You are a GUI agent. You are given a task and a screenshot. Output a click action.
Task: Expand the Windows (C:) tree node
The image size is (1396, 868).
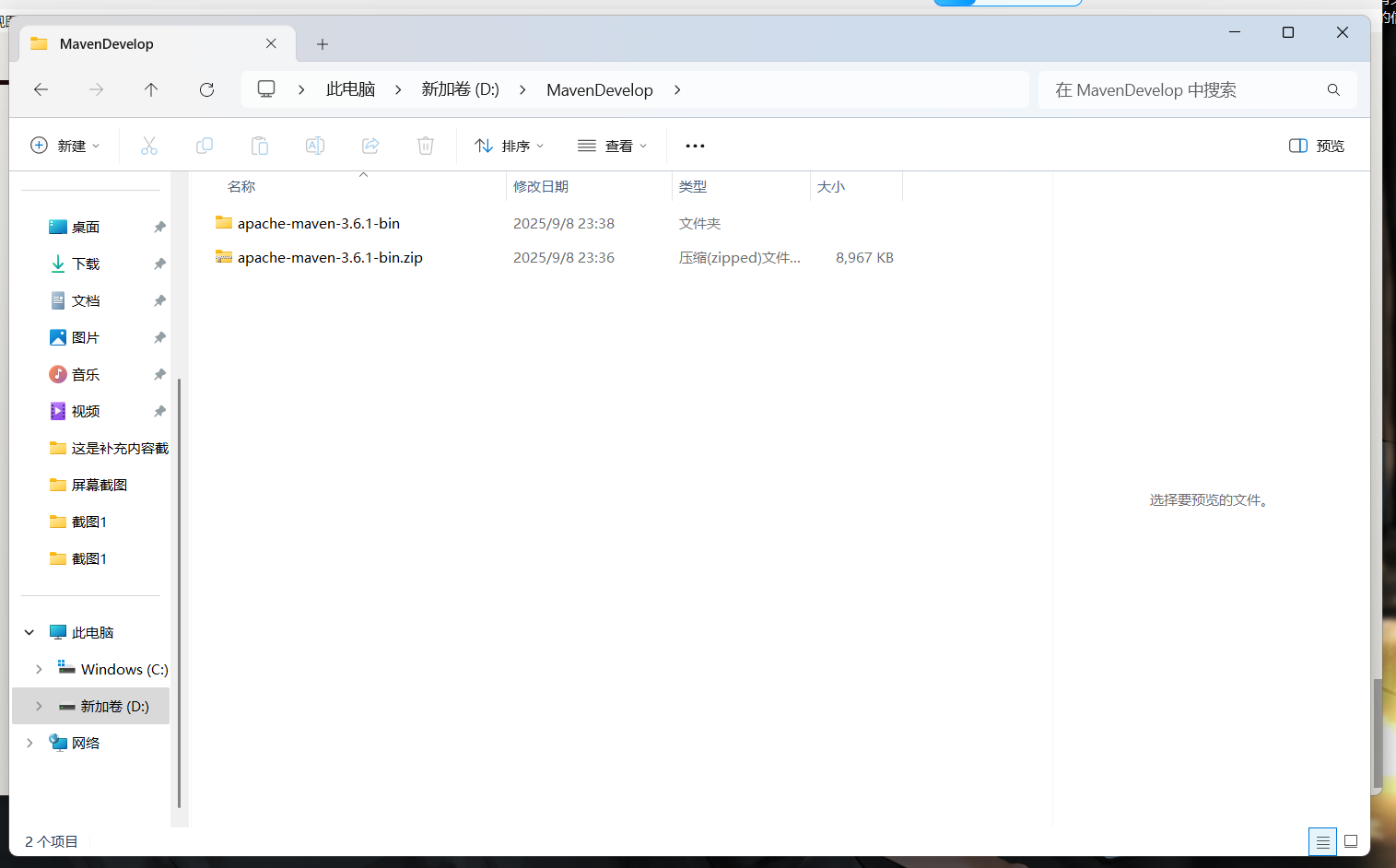pos(39,669)
